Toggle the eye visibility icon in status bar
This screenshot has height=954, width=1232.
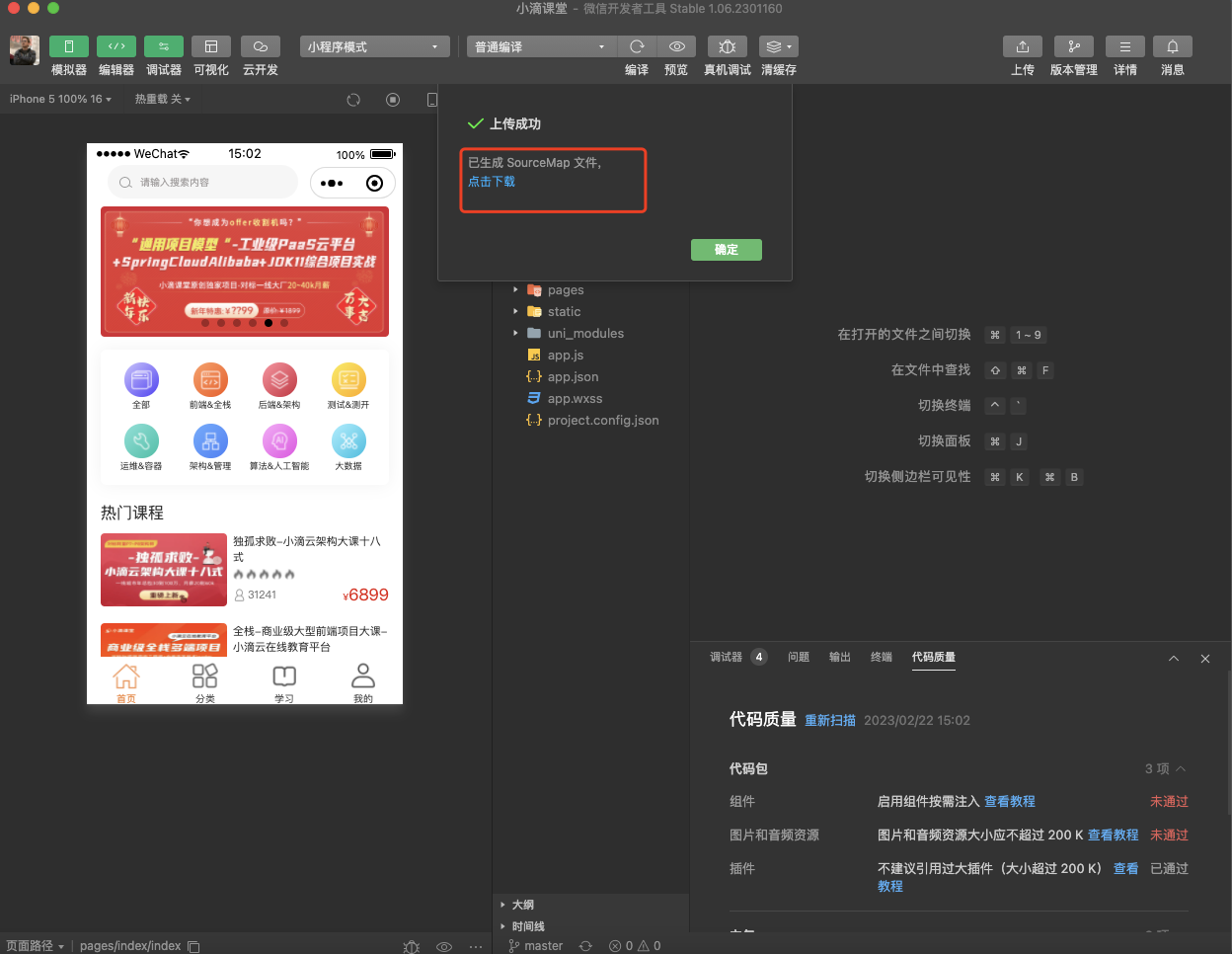pos(444,946)
